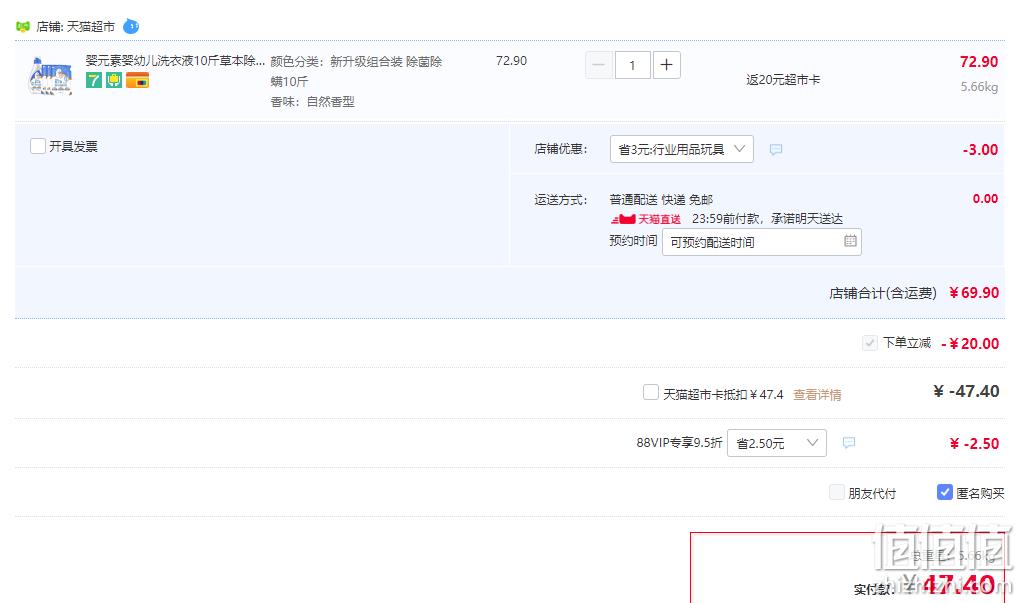The image size is (1022, 603).
Task: Open the 88VIP 省2.50元 dropdown
Action: coord(777,443)
